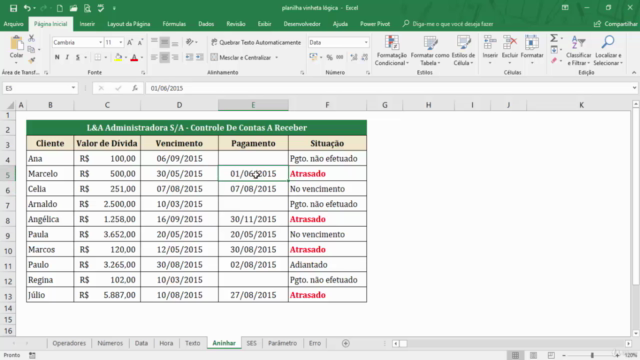Open Classificar e Filtrar
640x360 pixels.
[x=578, y=50]
